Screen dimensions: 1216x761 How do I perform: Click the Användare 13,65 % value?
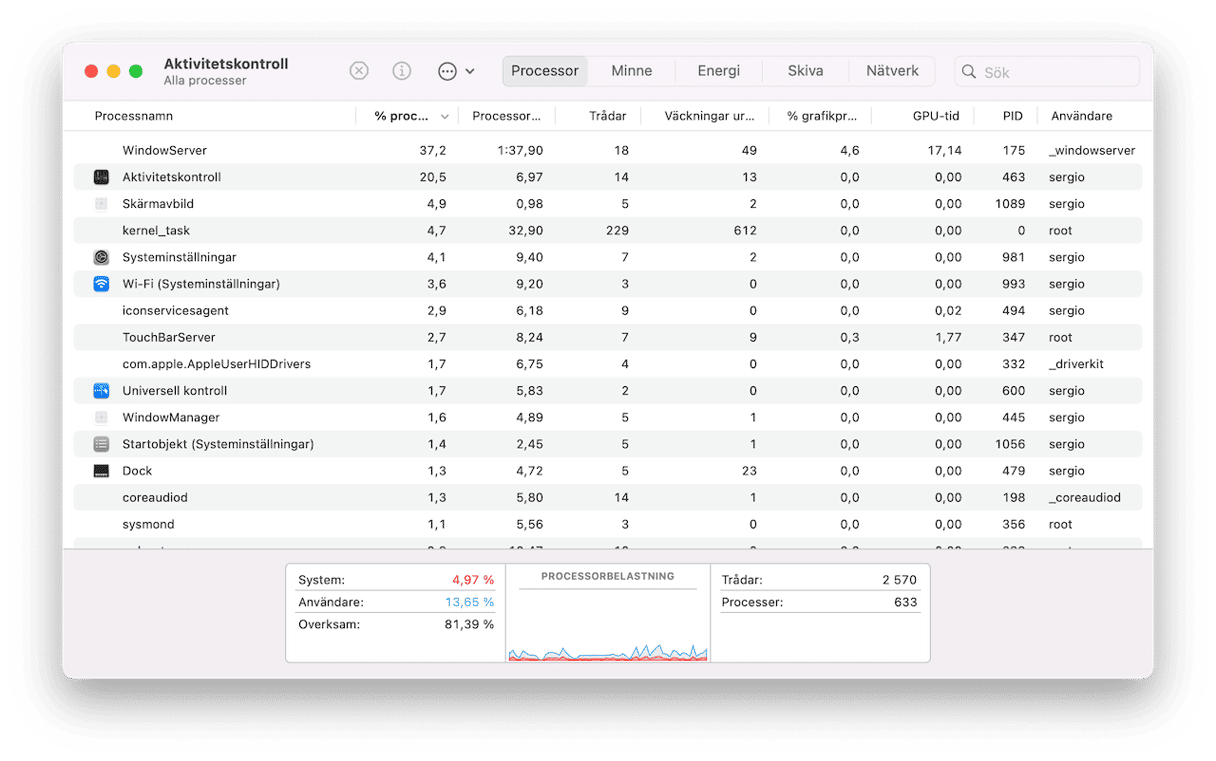[470, 602]
